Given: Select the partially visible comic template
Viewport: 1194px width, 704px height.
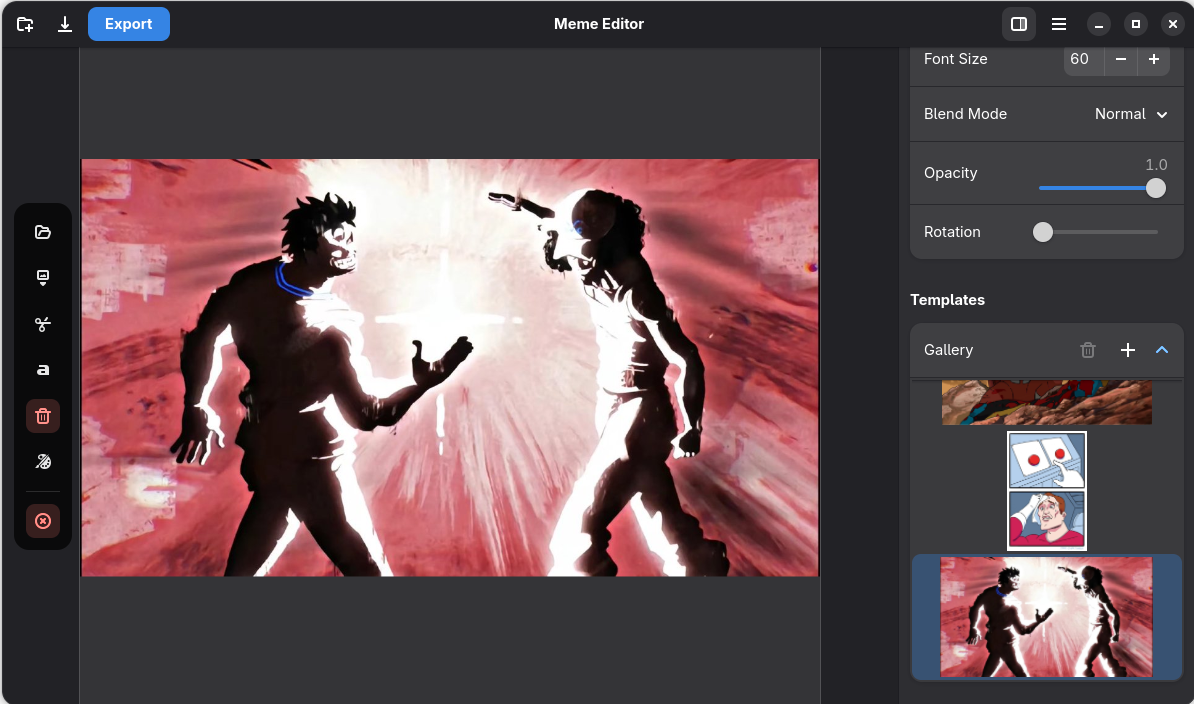Looking at the screenshot, I should tap(1047, 403).
